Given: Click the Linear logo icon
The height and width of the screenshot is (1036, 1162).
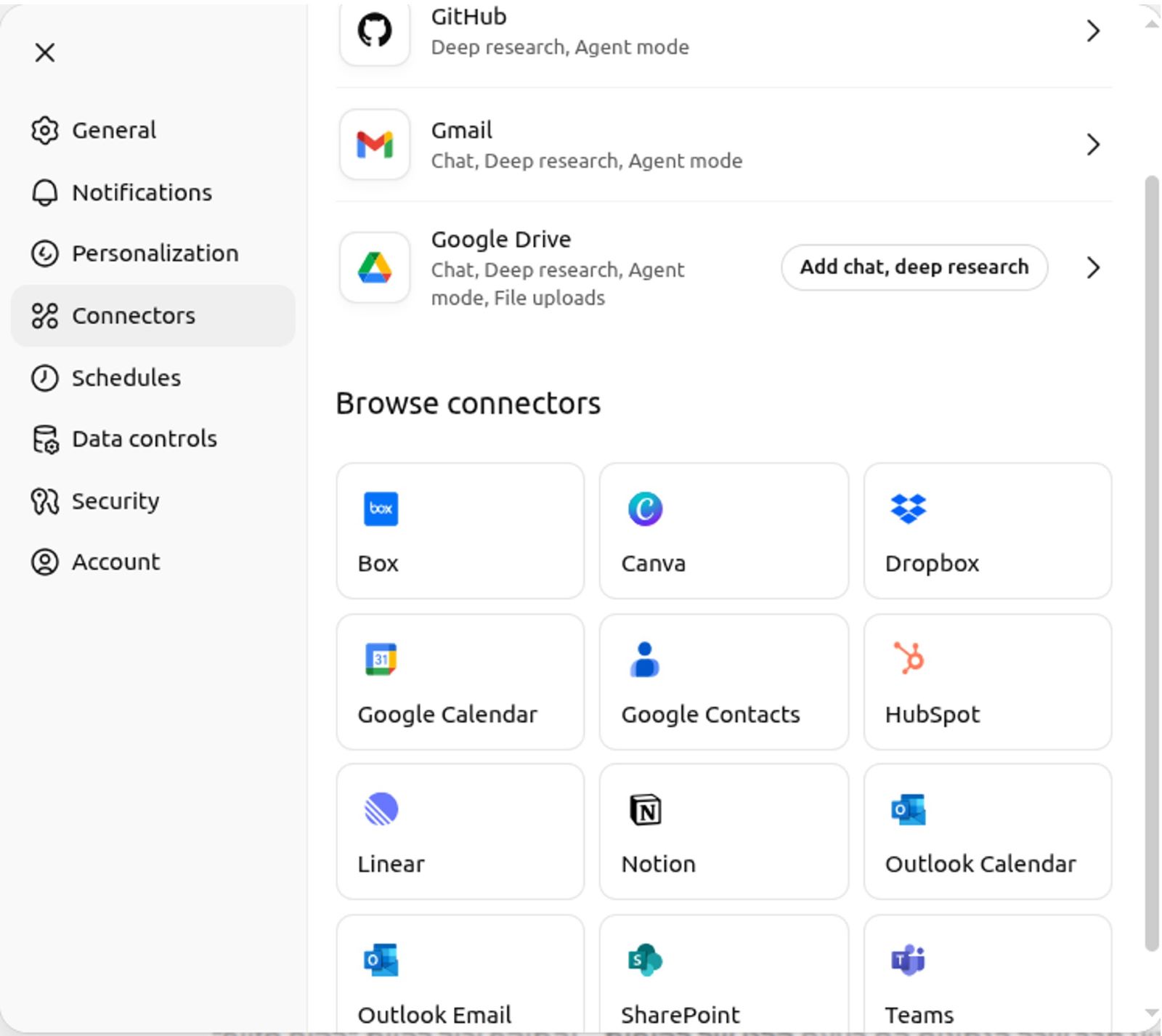Looking at the screenshot, I should coord(381,809).
